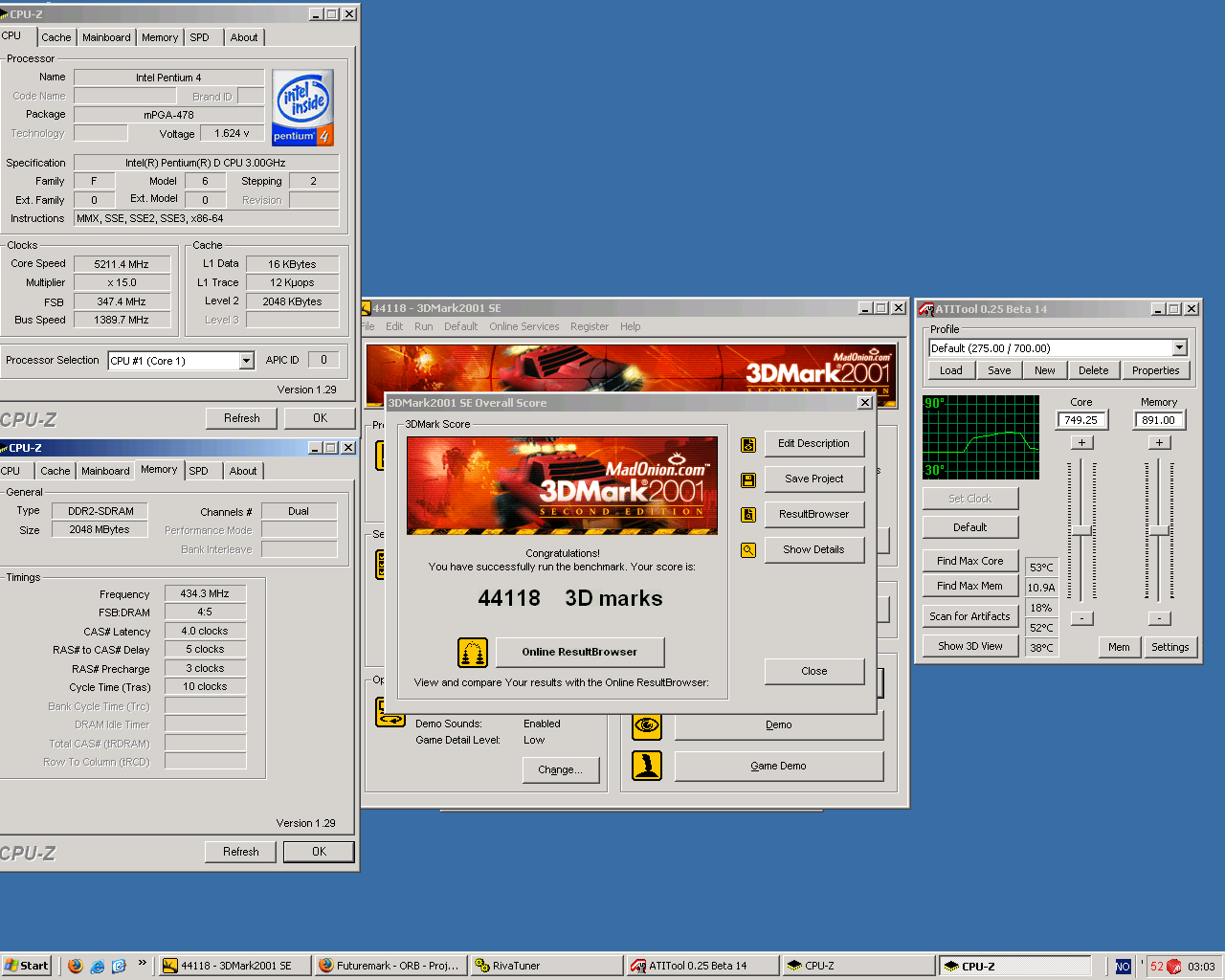This screenshot has width=1225, height=980.
Task: Click the Show Details magnifier icon
Action: (748, 550)
